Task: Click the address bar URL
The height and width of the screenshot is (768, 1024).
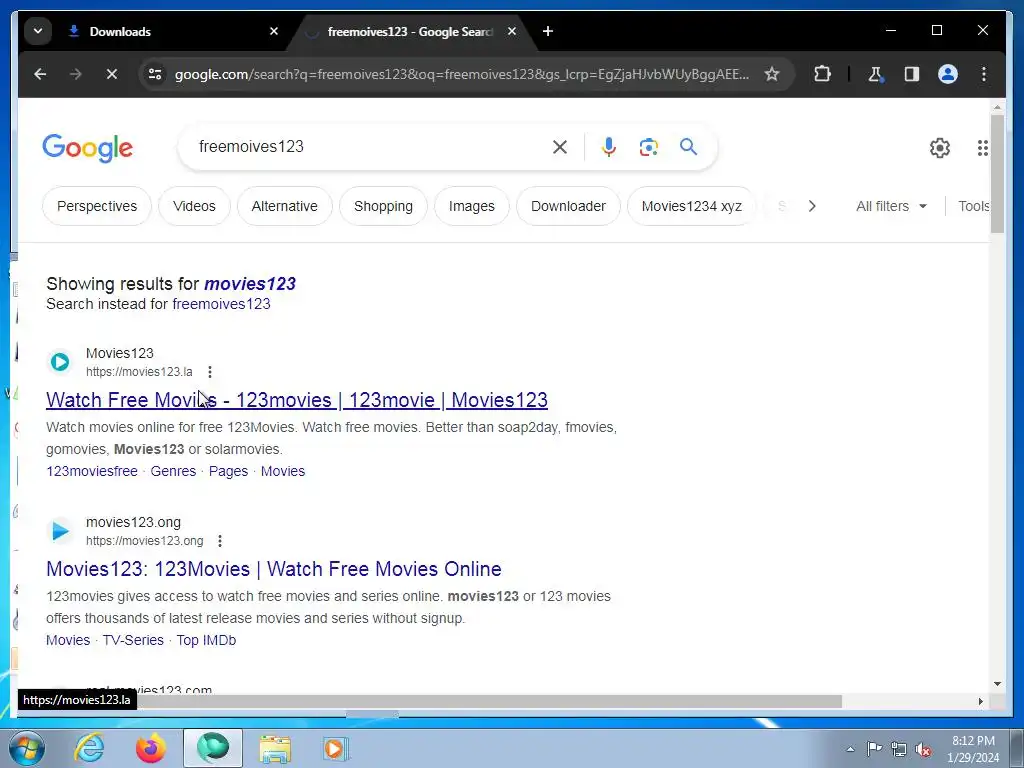Action: coord(462,74)
